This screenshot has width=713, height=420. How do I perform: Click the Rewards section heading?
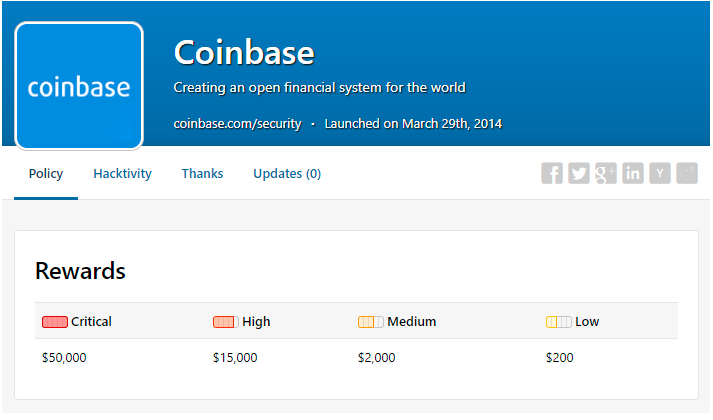80,271
